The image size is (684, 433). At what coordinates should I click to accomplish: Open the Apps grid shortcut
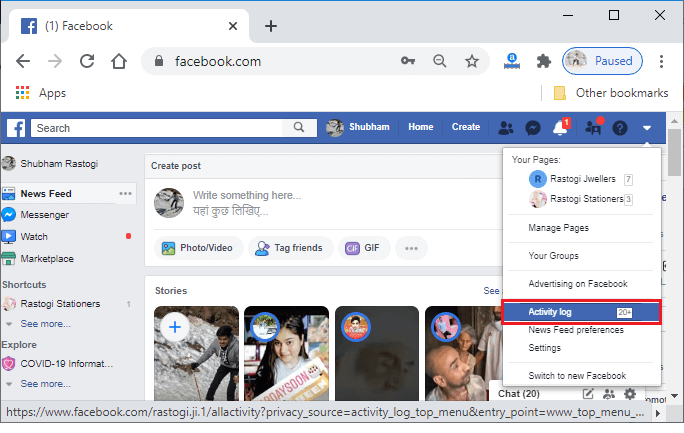[41, 93]
